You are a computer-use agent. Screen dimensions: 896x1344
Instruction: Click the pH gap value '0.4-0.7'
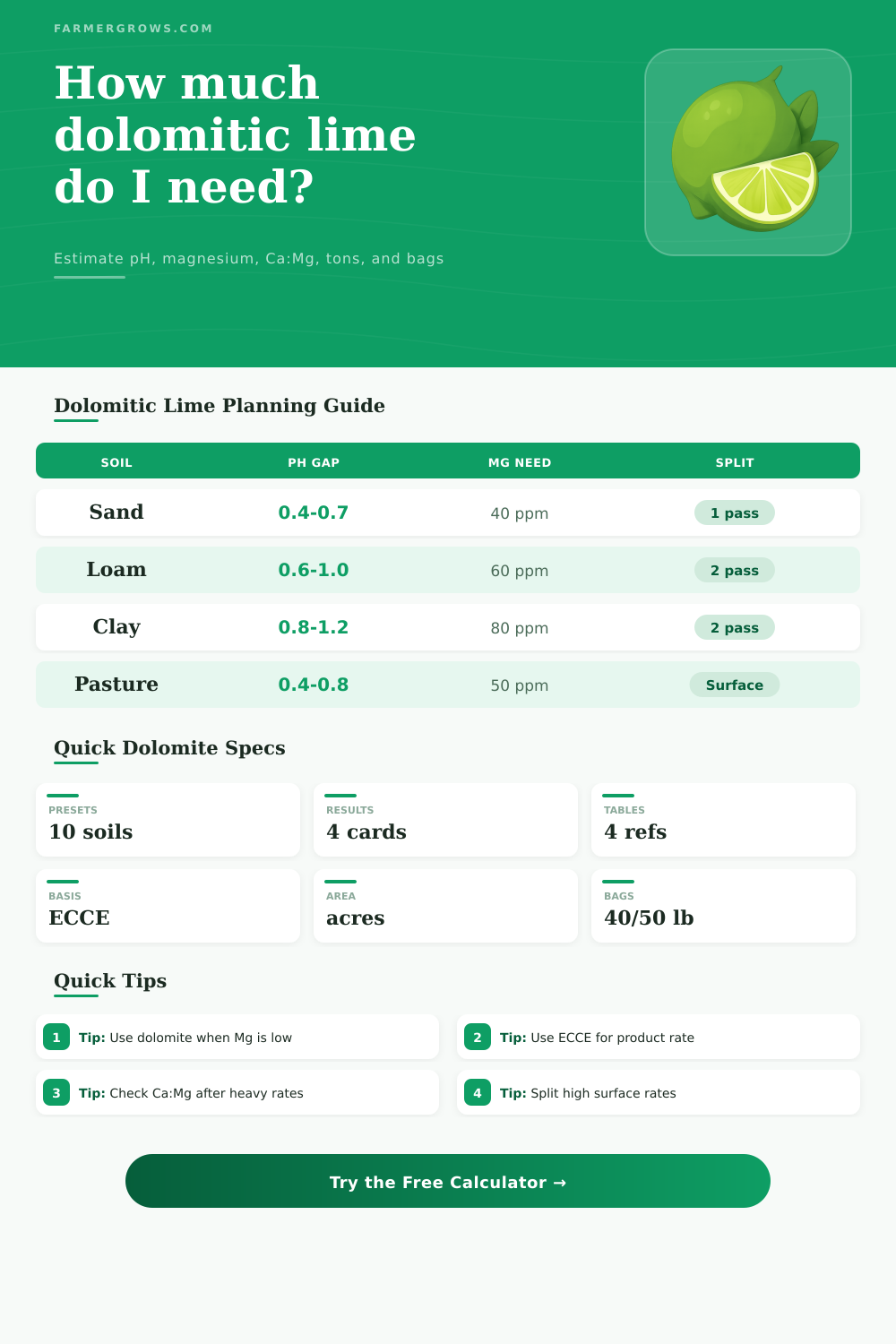tap(314, 513)
